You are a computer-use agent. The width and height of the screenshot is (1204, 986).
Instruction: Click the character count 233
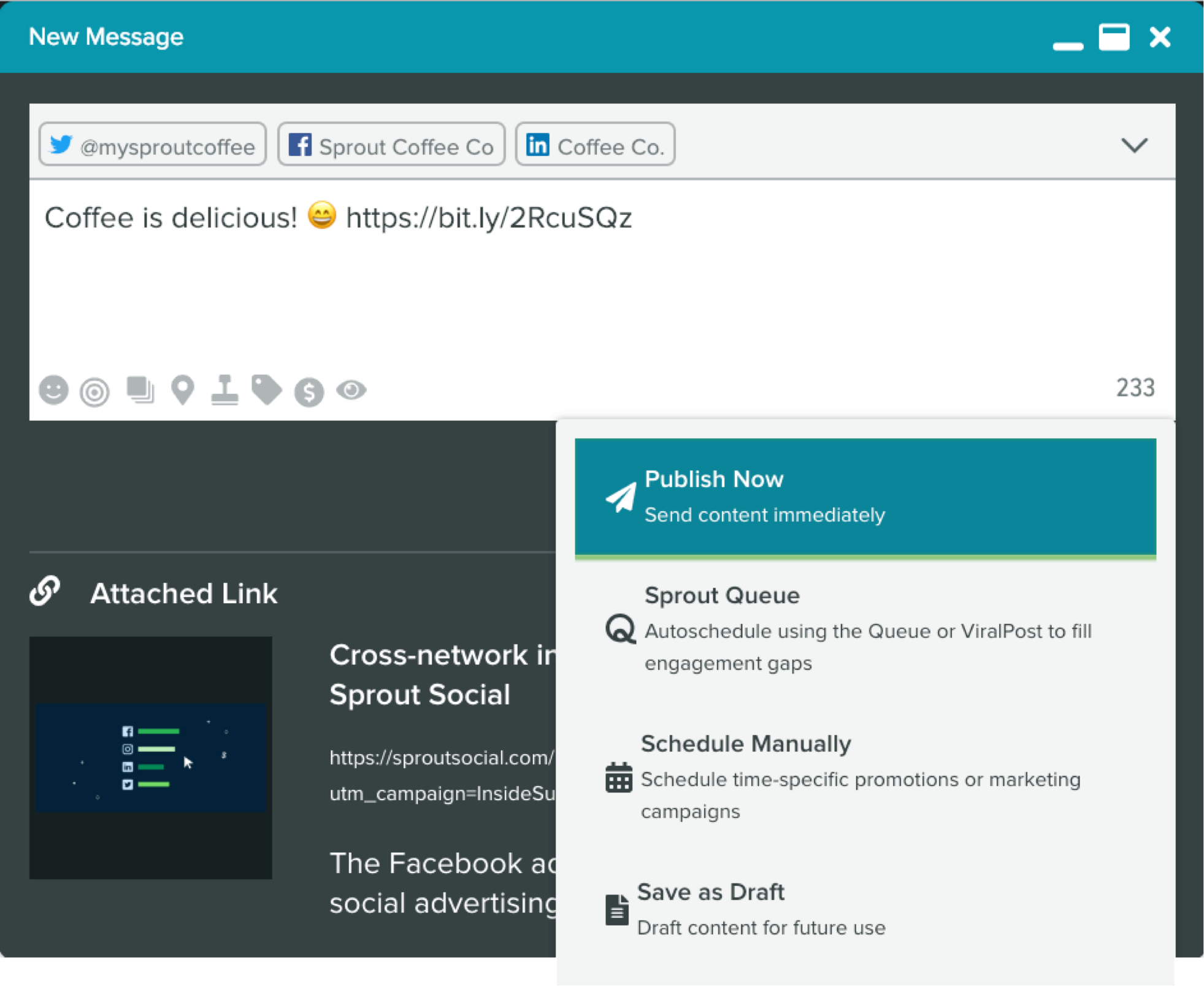[x=1135, y=388]
